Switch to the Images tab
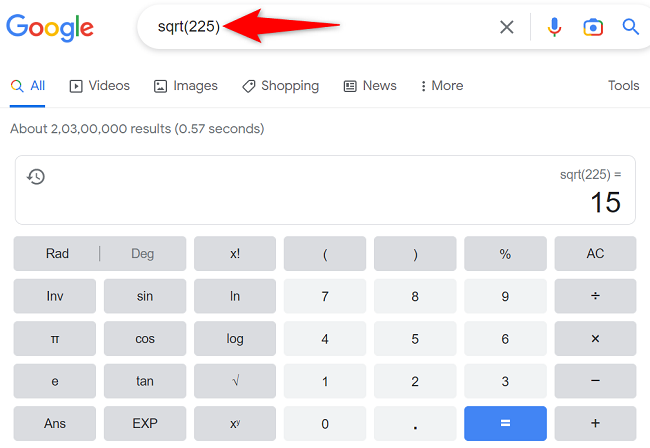650x448 pixels. pyautogui.click(x=186, y=86)
